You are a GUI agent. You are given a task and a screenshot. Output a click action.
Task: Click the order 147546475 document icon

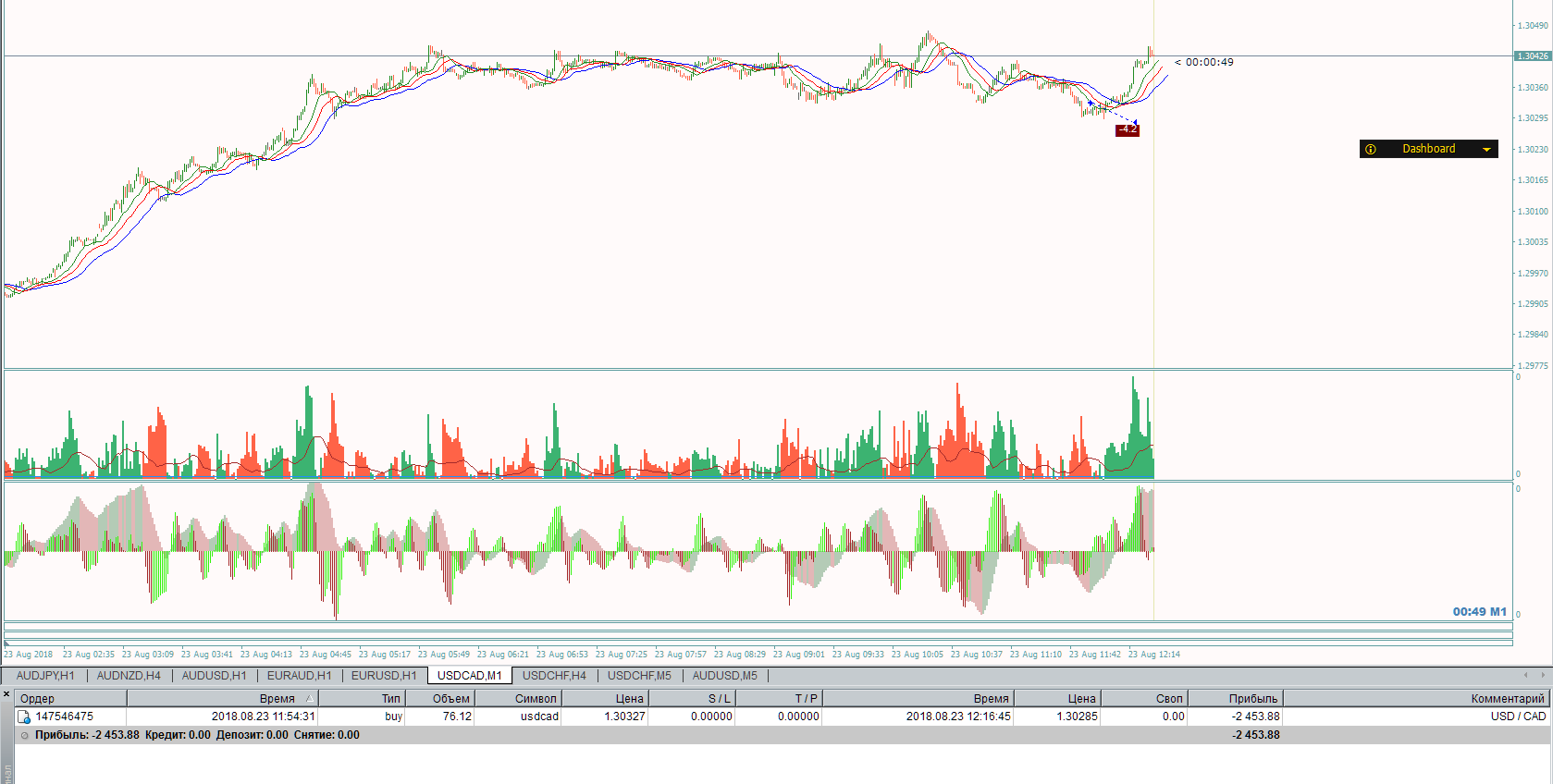click(24, 717)
